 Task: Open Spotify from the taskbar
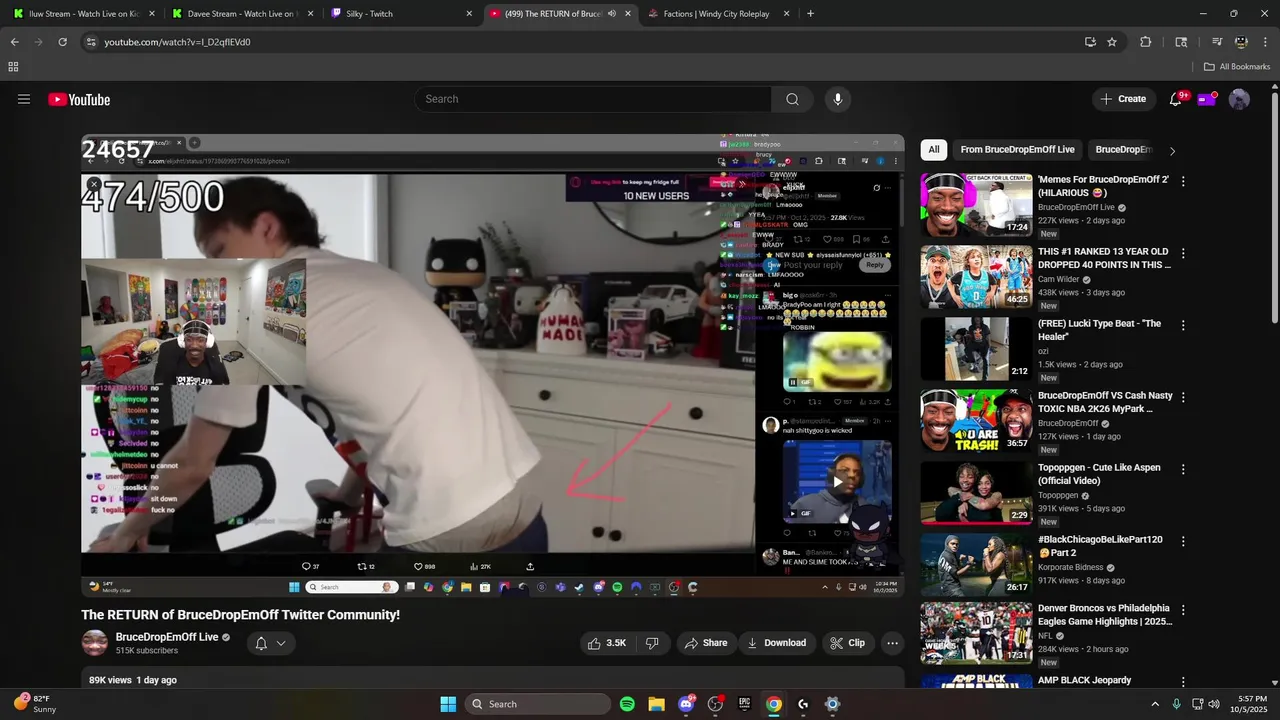tap(627, 704)
